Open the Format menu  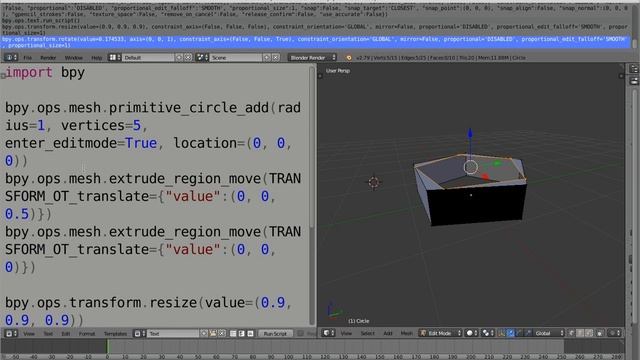pyautogui.click(x=87, y=334)
